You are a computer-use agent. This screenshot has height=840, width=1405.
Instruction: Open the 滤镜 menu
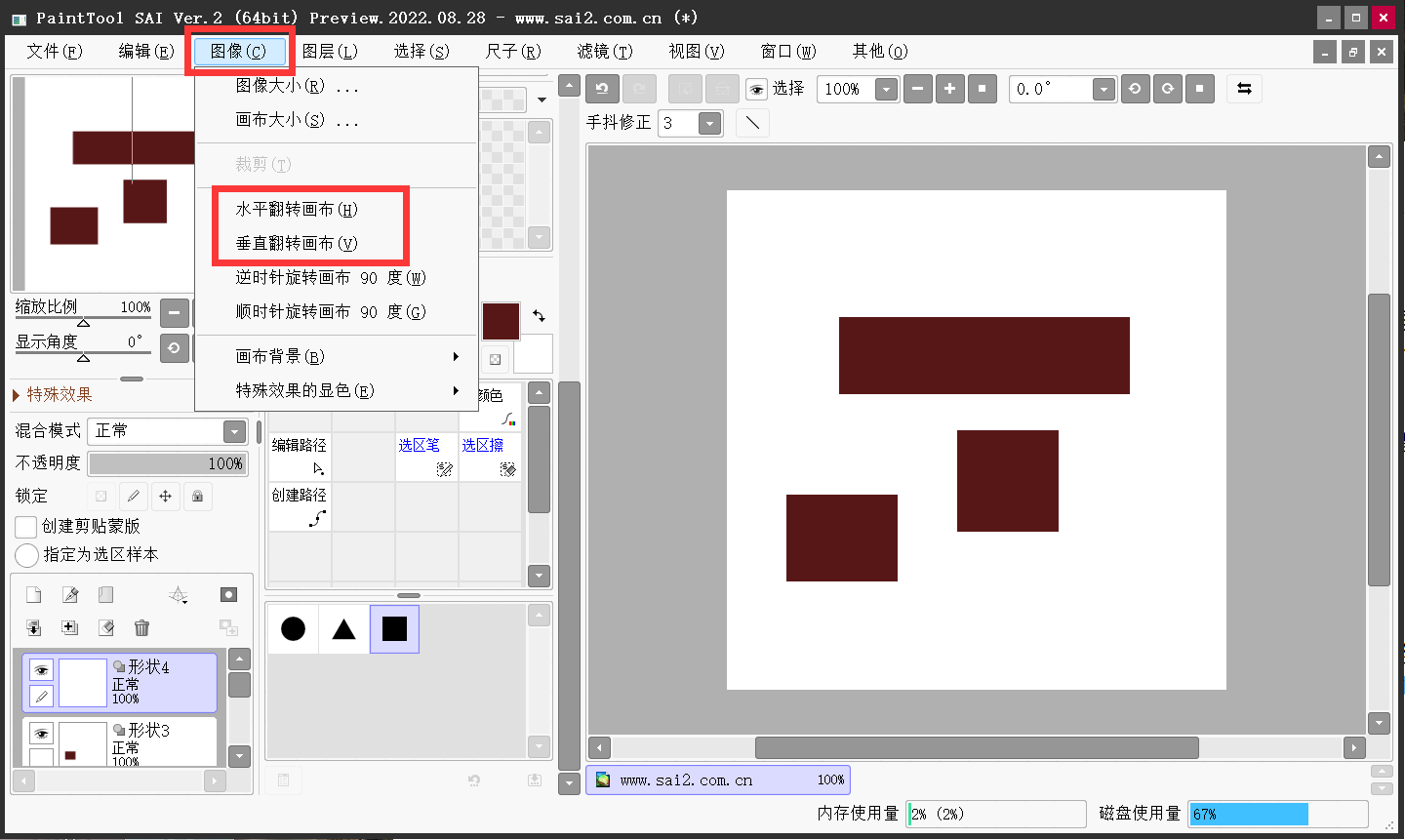point(605,51)
